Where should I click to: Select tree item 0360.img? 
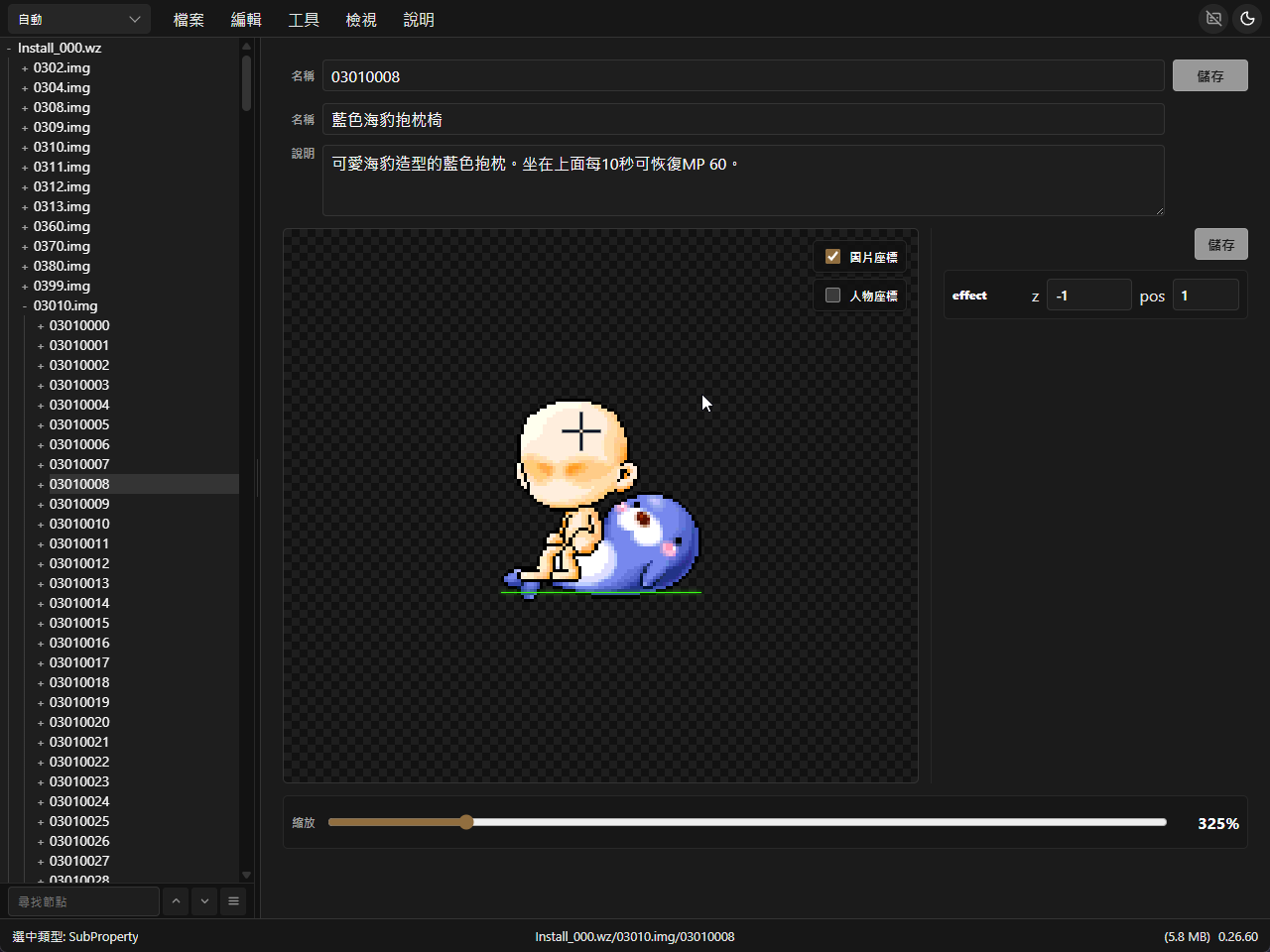(62, 226)
